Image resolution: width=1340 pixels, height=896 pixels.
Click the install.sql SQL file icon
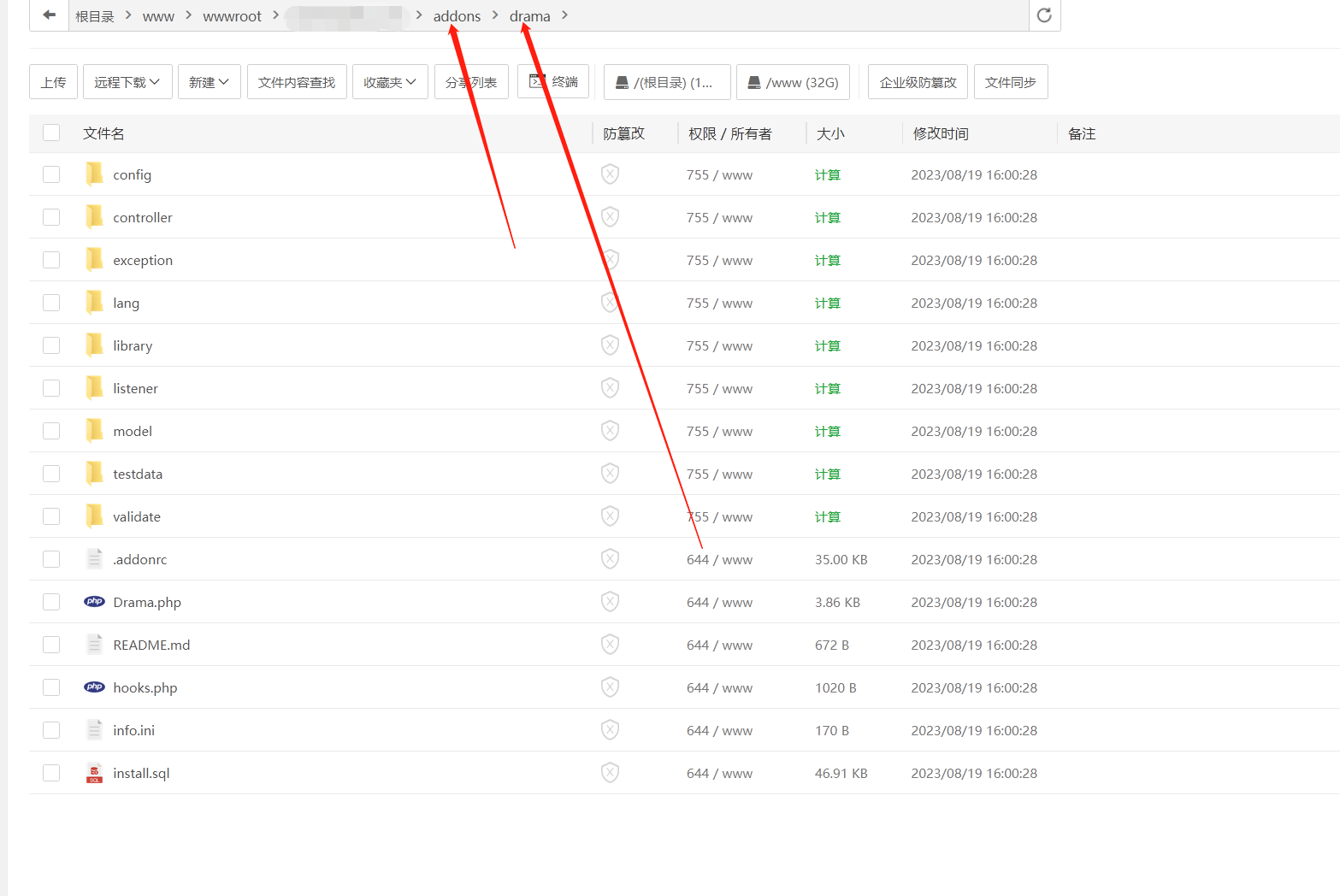[x=94, y=772]
